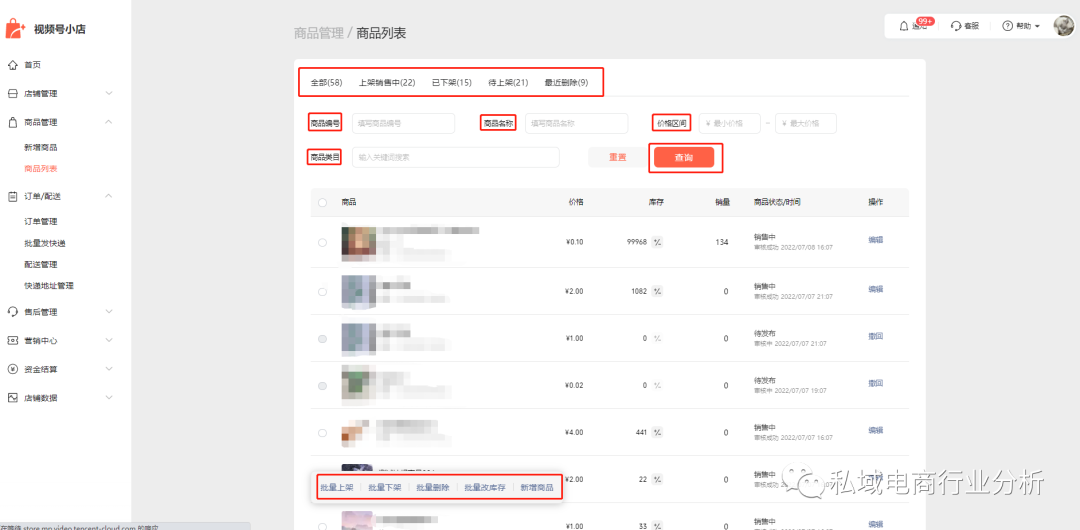Click the 首页 house icon in sidebar
This screenshot has width=1080, height=530.
click(12, 65)
